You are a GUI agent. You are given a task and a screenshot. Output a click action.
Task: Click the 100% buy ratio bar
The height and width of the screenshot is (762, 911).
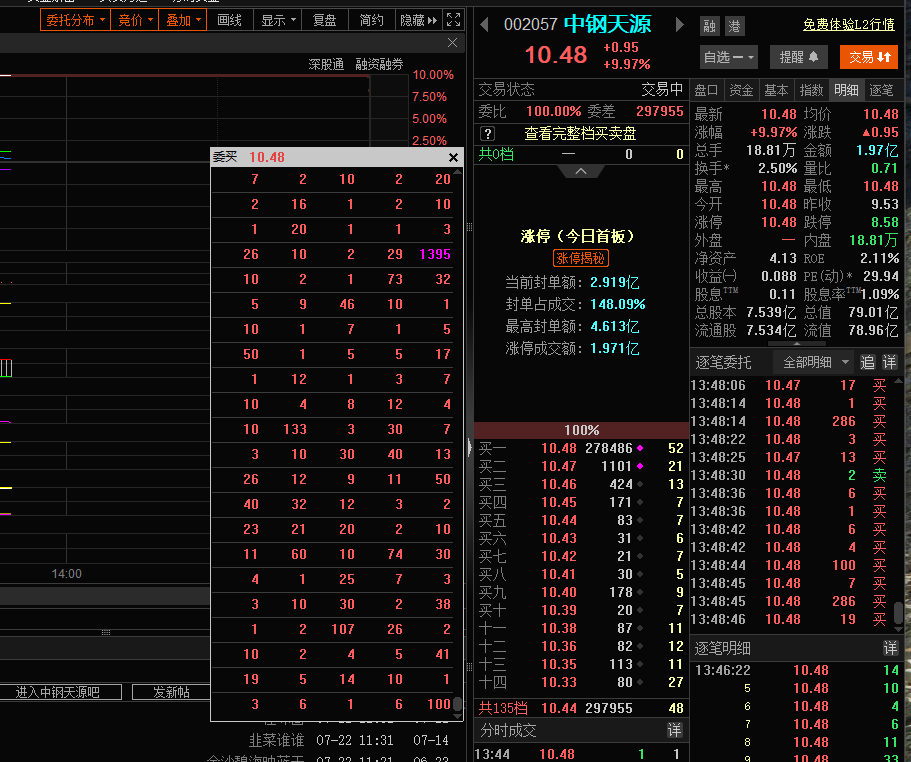coord(582,430)
